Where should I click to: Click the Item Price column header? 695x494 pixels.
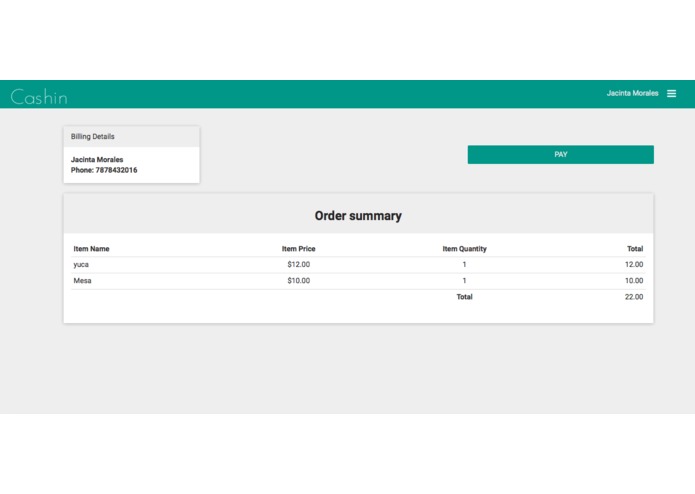[x=298, y=249]
